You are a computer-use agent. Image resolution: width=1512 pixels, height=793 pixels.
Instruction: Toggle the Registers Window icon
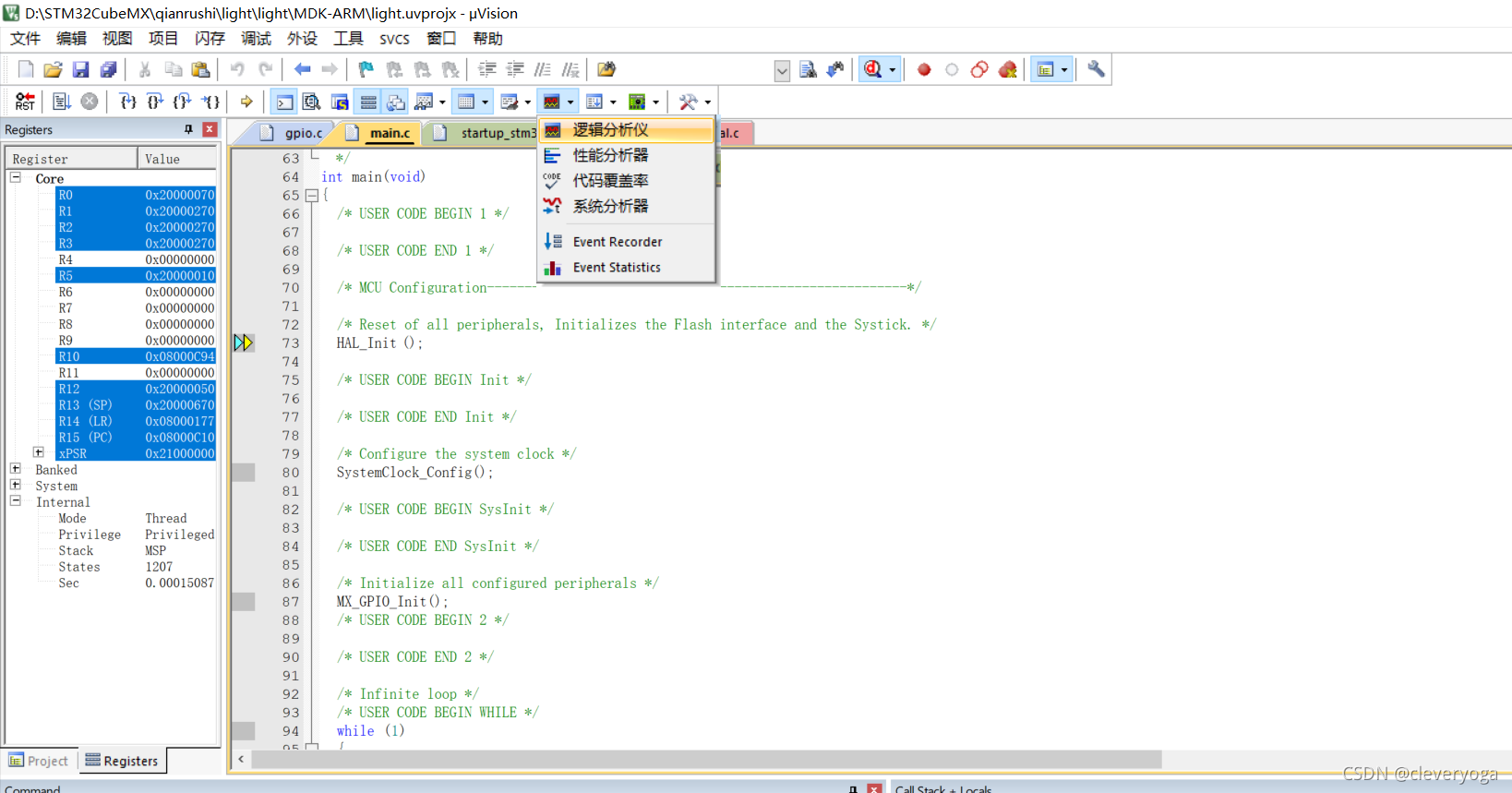tap(368, 102)
